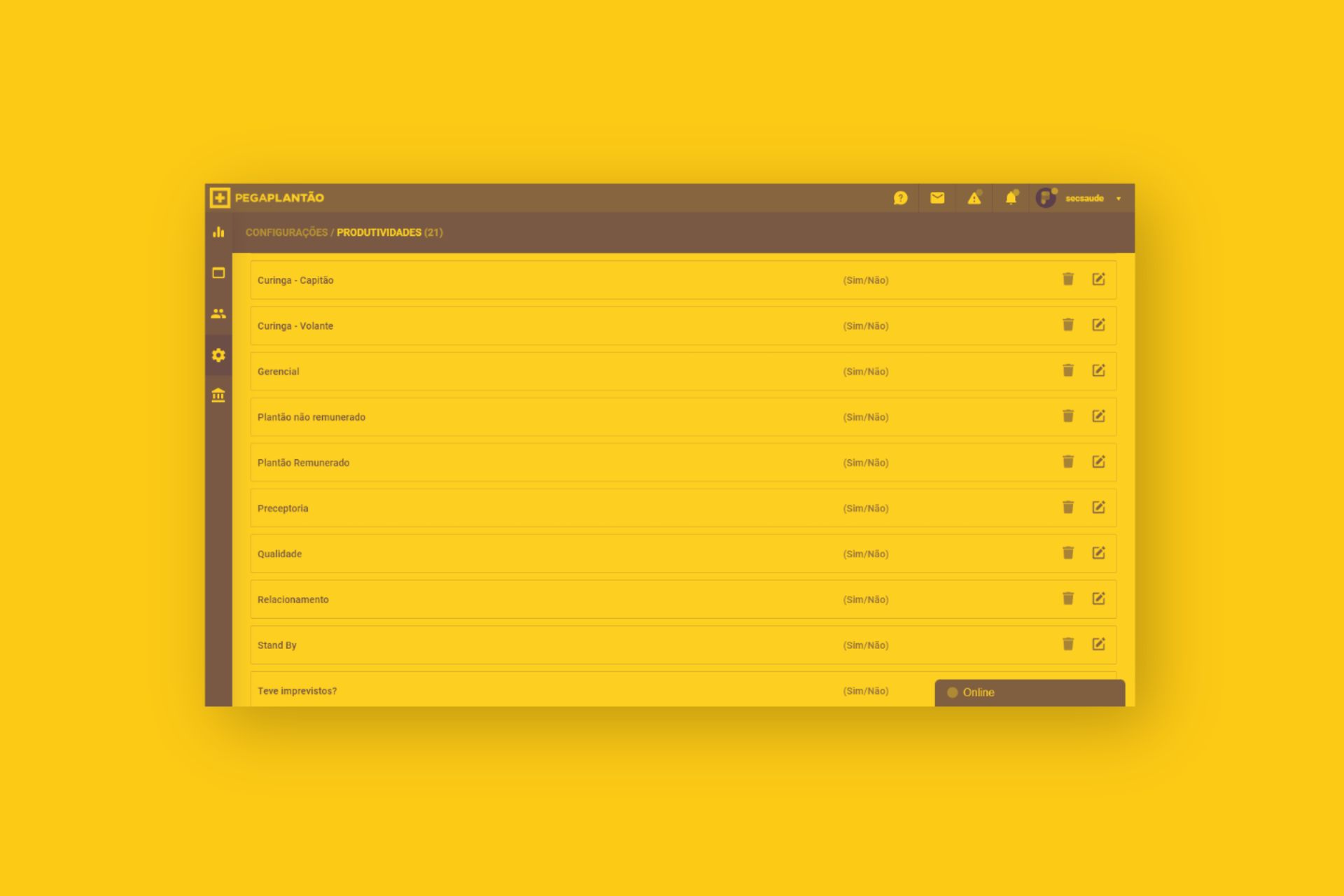Delete the Preceptoria productivity
This screenshot has height=896, width=1344.
[x=1067, y=507]
